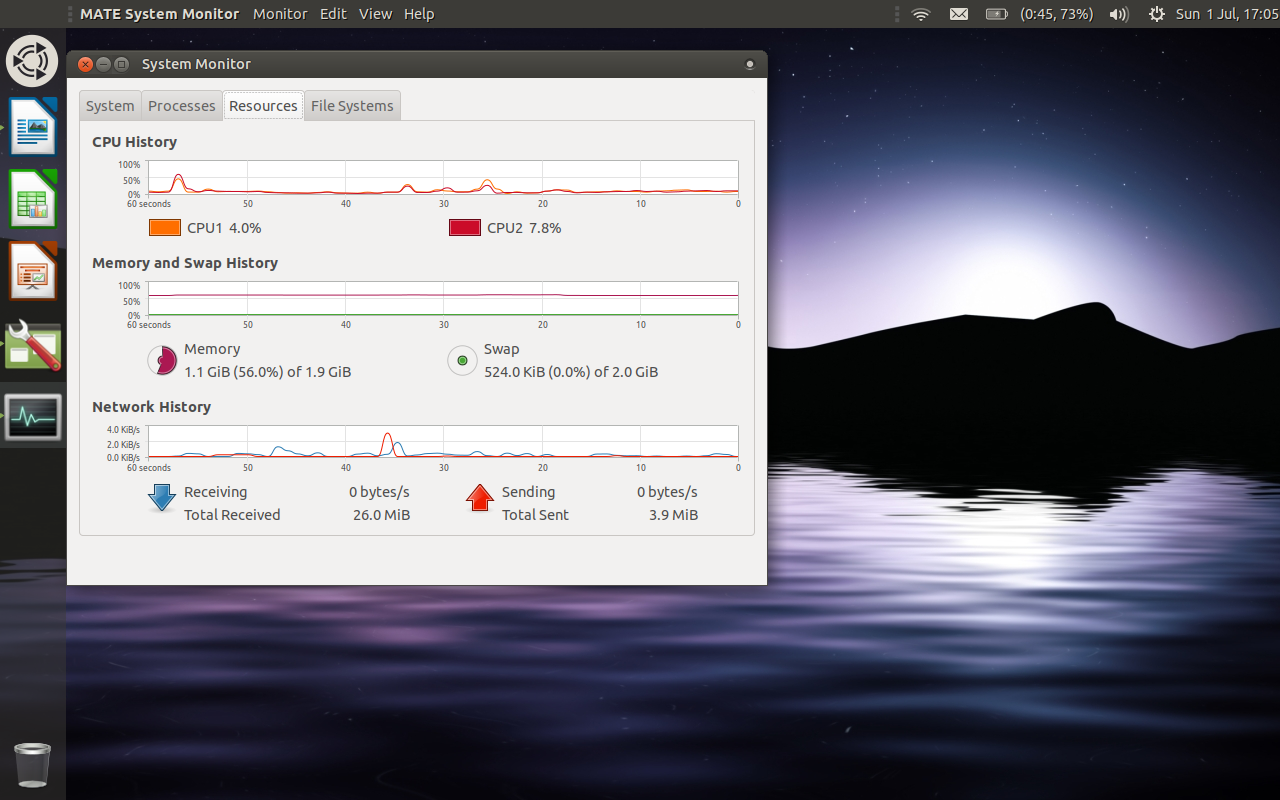Open the Trash in the launcher
The image size is (1280, 800).
tap(33, 765)
